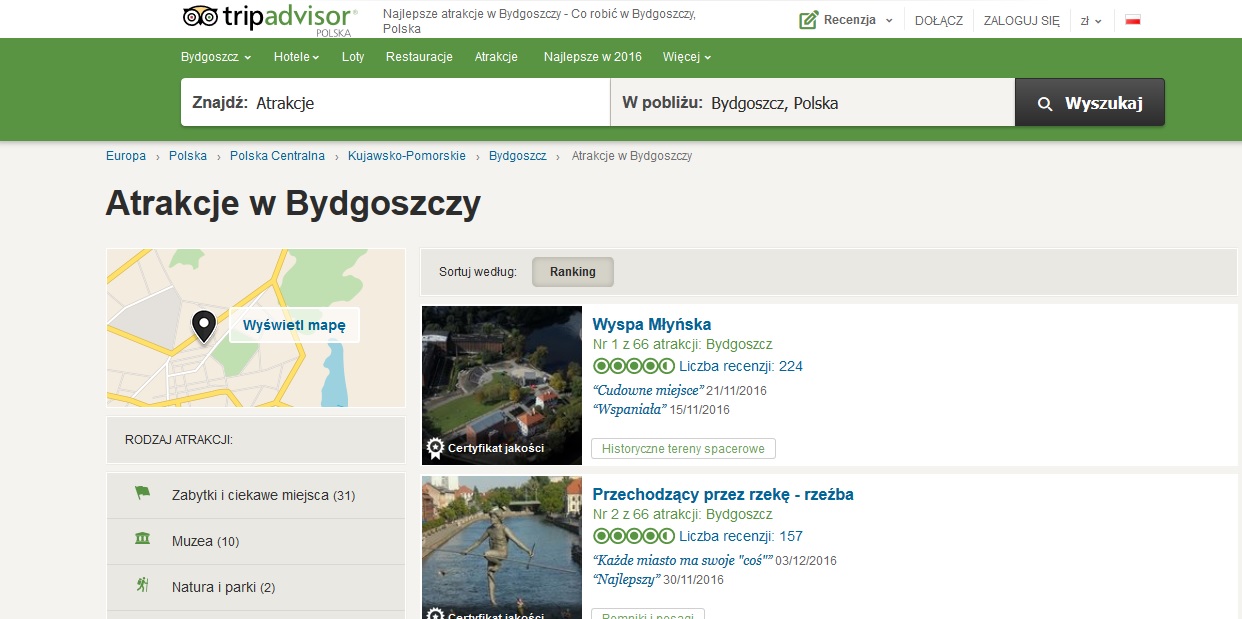Open the Wyspa Młyńska attraction title
This screenshot has width=1242, height=619.
(x=652, y=324)
